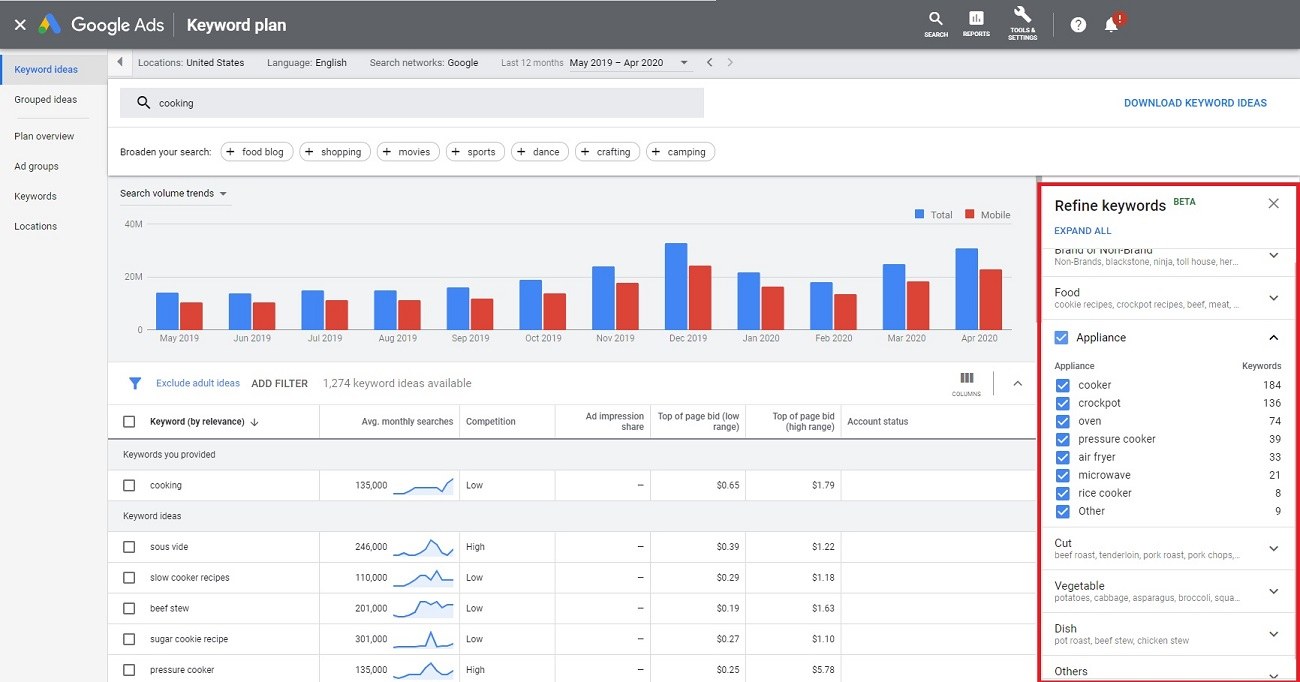Expand the Cut refine section
The image size is (1300, 682).
pyautogui.click(x=1274, y=548)
